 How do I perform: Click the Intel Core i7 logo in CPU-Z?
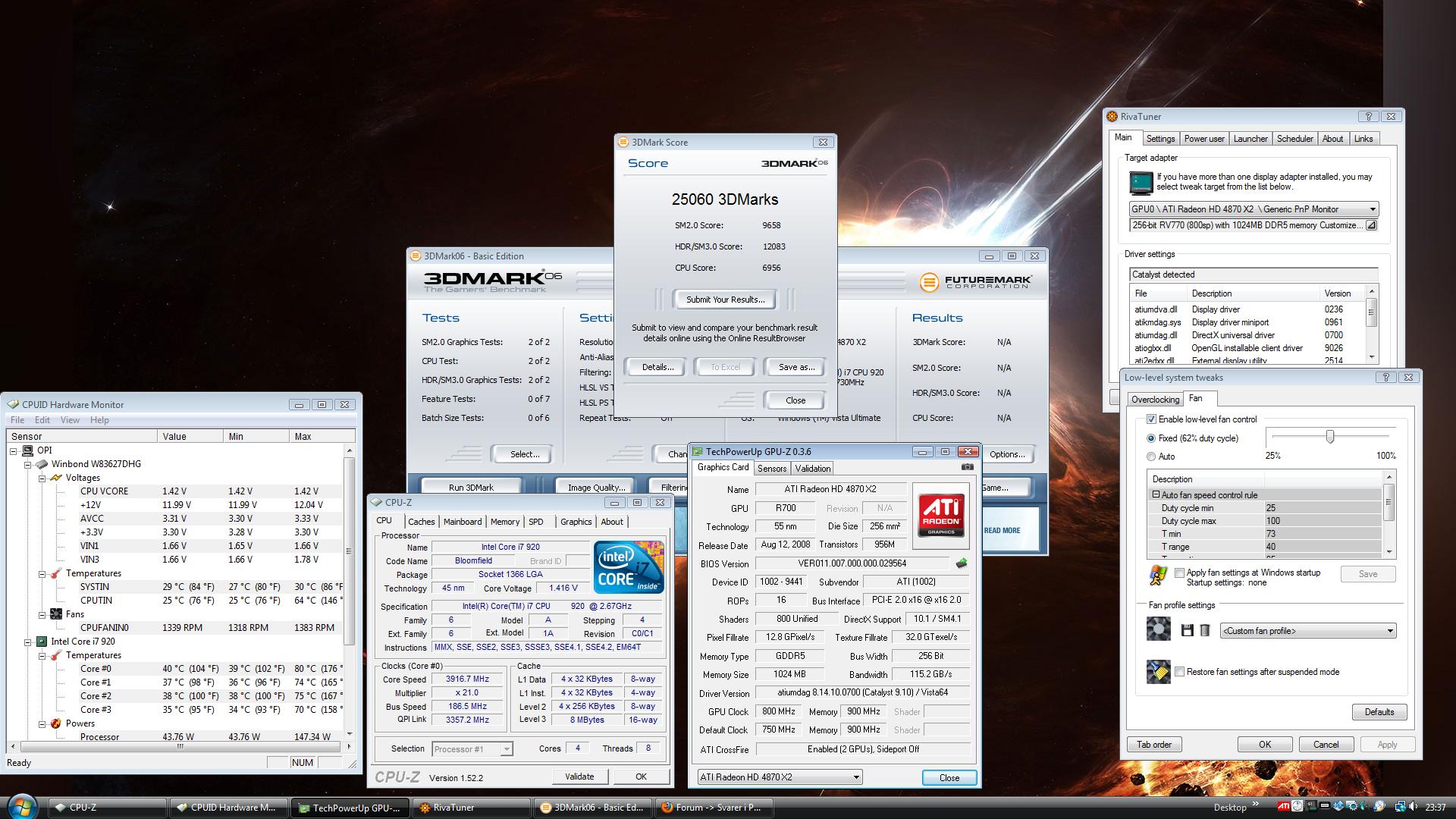pyautogui.click(x=629, y=567)
